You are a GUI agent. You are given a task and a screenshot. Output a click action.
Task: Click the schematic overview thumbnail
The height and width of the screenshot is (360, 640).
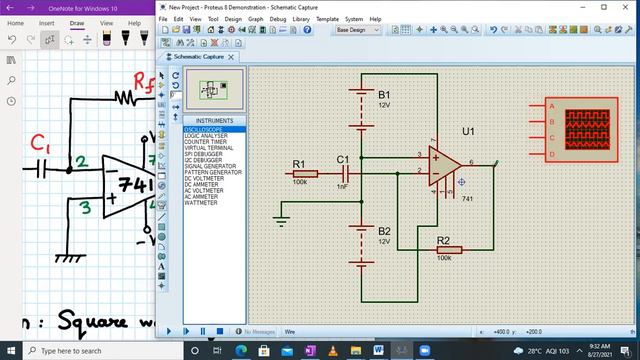pyautogui.click(x=214, y=90)
